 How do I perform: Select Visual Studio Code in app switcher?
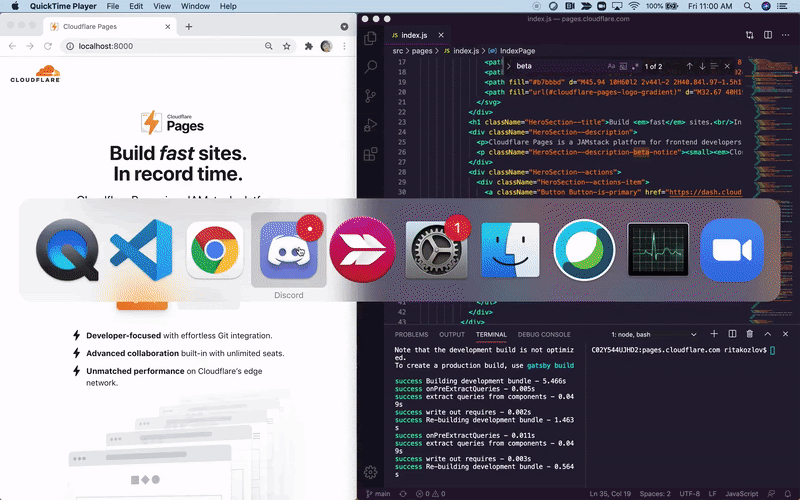(x=141, y=250)
